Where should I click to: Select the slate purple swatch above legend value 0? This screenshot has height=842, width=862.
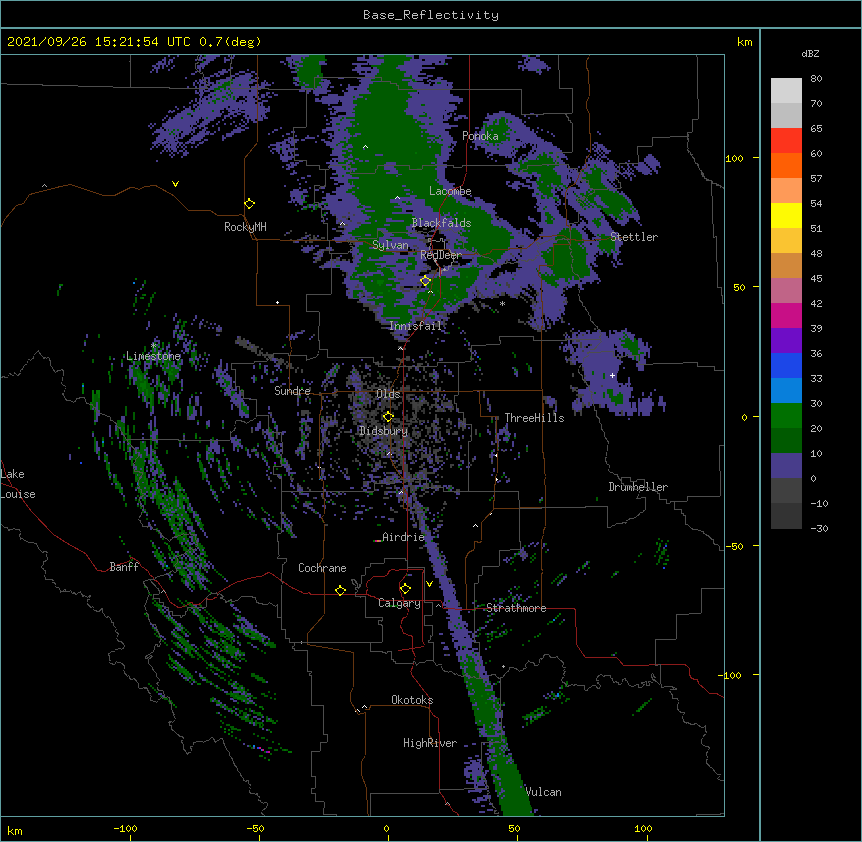[x=786, y=466]
